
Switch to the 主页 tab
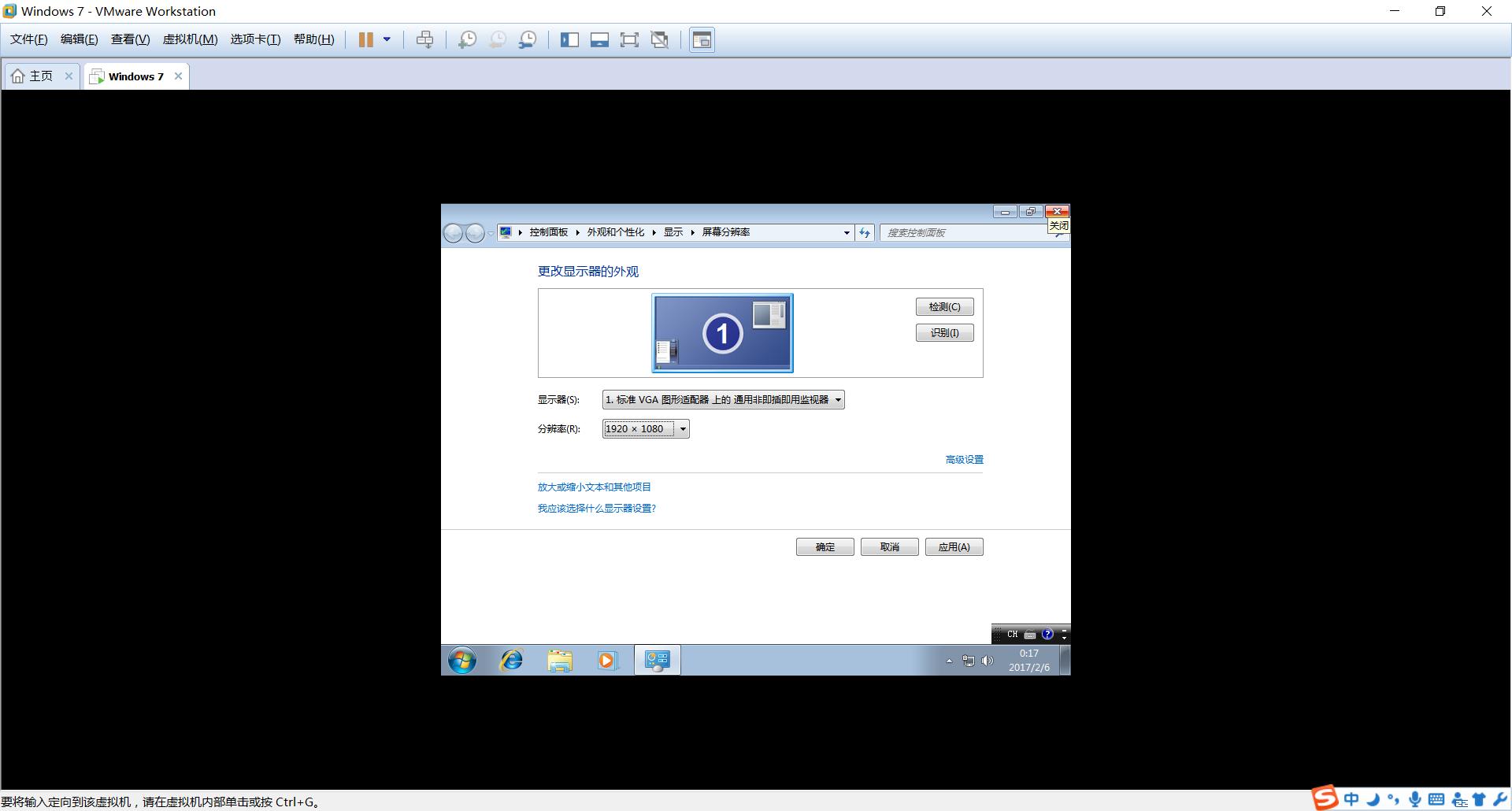tap(32, 76)
